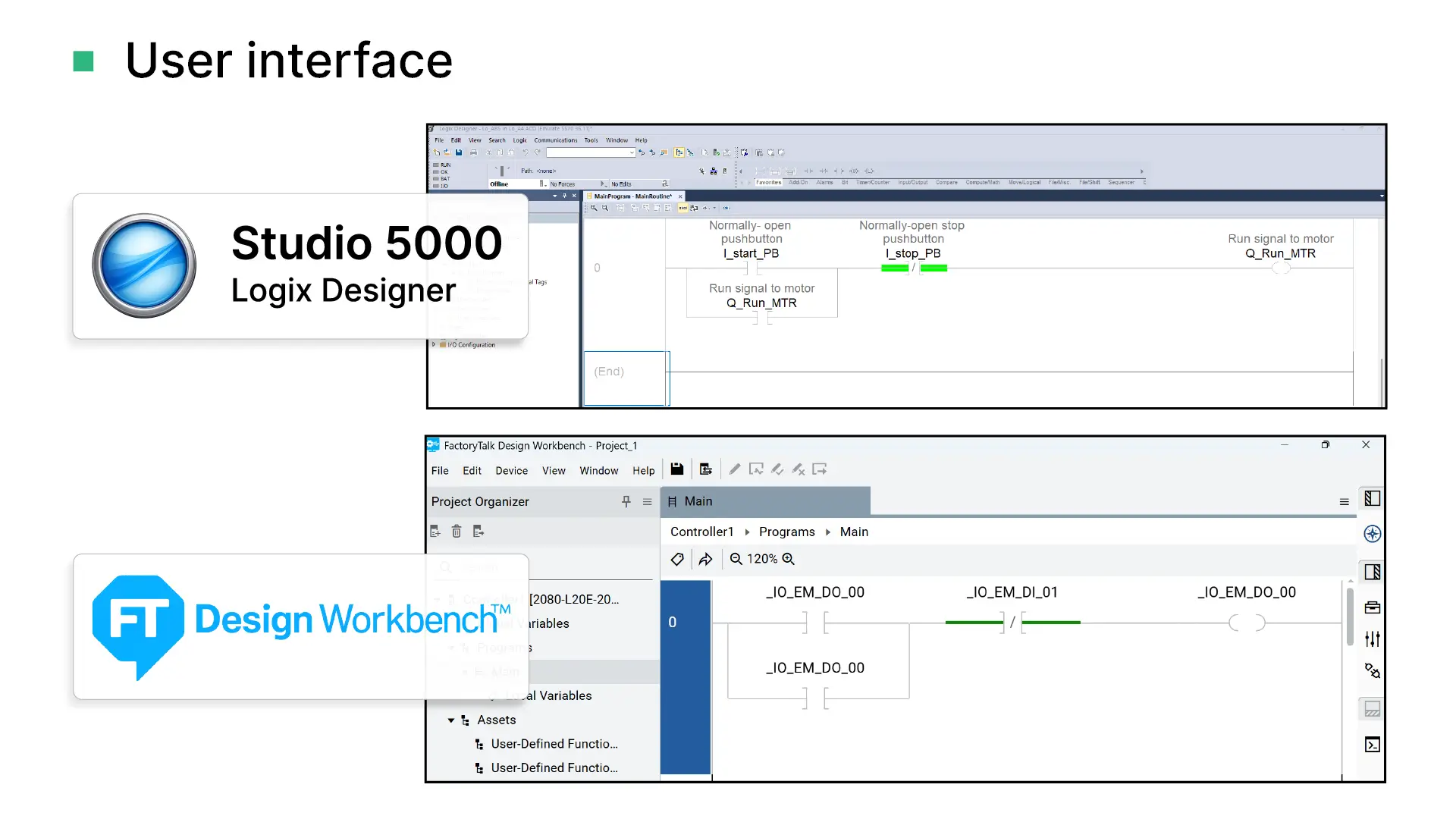
Task: Click the delete trash icon in Project Organizer
Action: (x=457, y=532)
